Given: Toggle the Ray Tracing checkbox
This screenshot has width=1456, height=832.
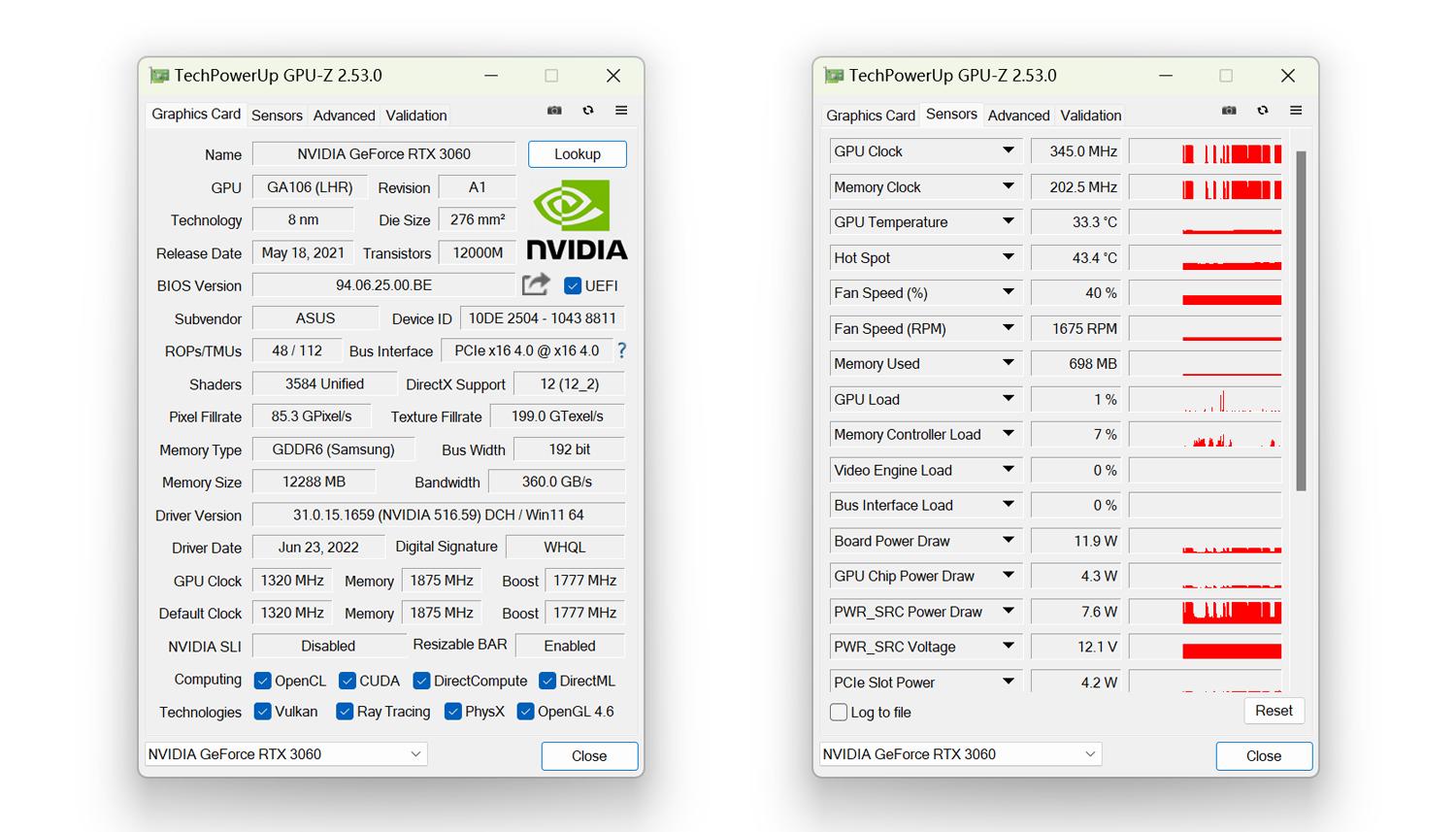Looking at the screenshot, I should (x=345, y=712).
